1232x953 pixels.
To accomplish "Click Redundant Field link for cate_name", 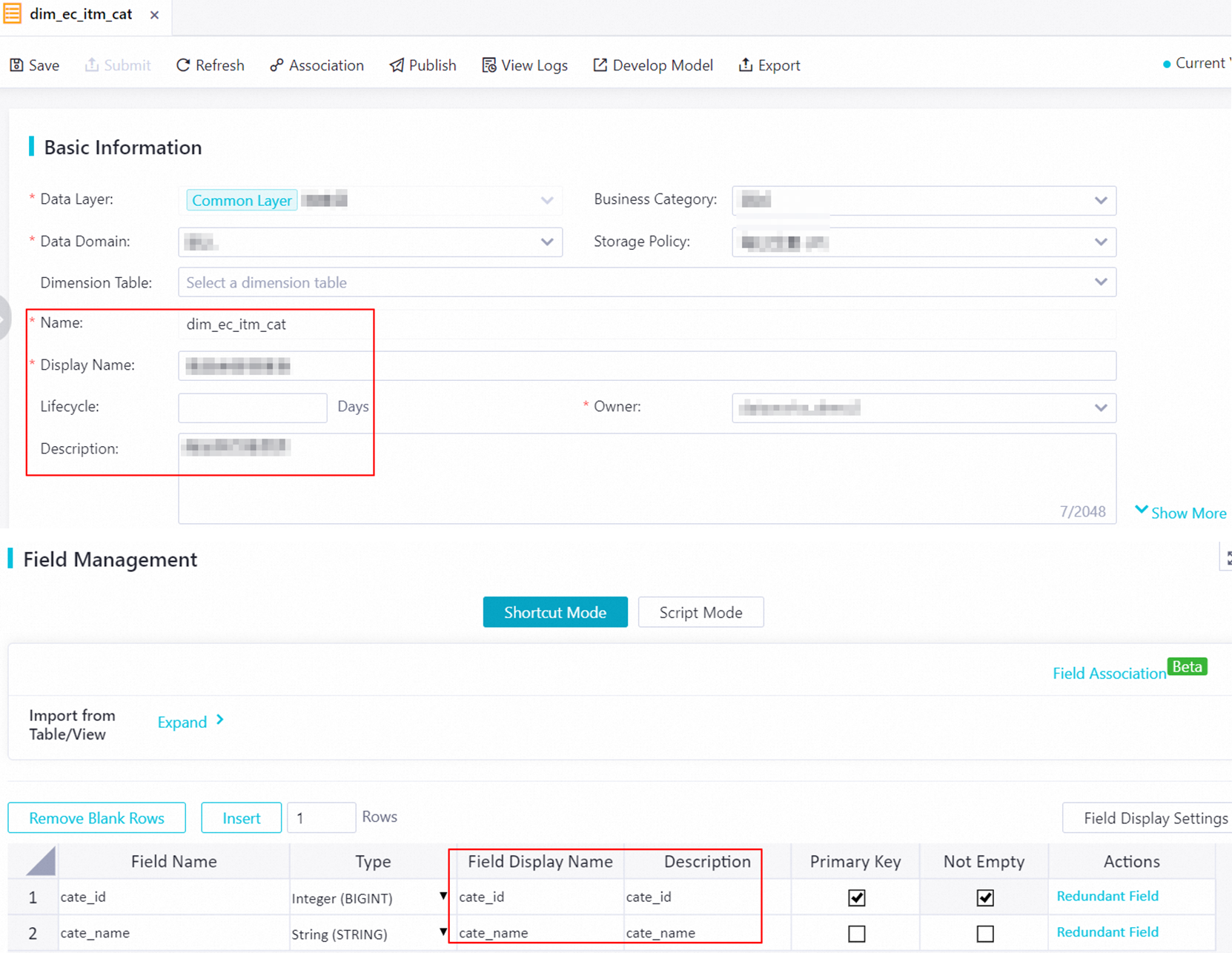I will (1107, 932).
